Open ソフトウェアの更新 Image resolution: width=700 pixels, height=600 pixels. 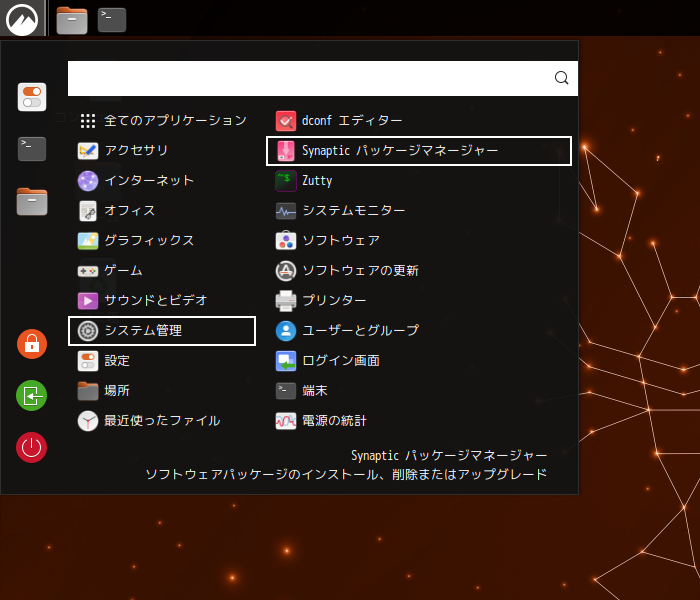pyautogui.click(x=419, y=271)
